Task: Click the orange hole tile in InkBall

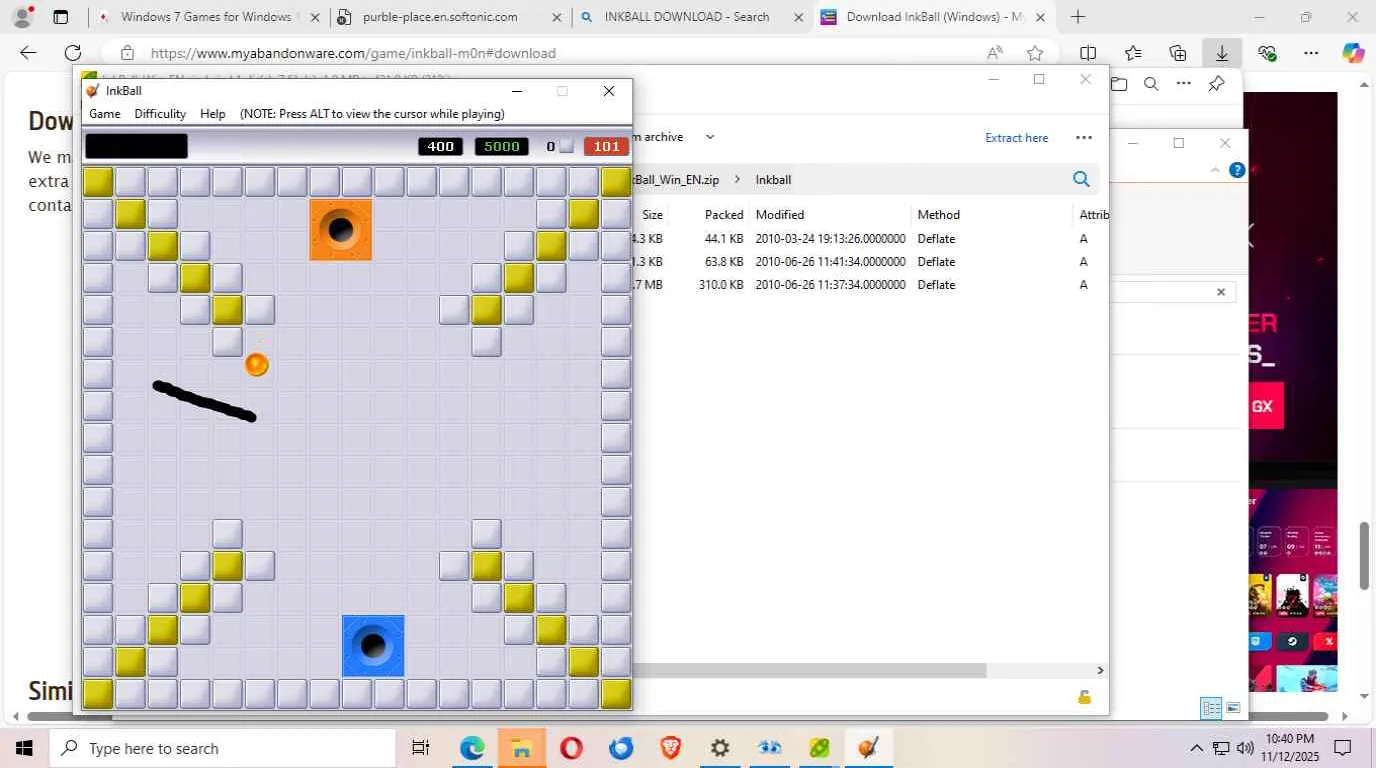Action: point(341,230)
